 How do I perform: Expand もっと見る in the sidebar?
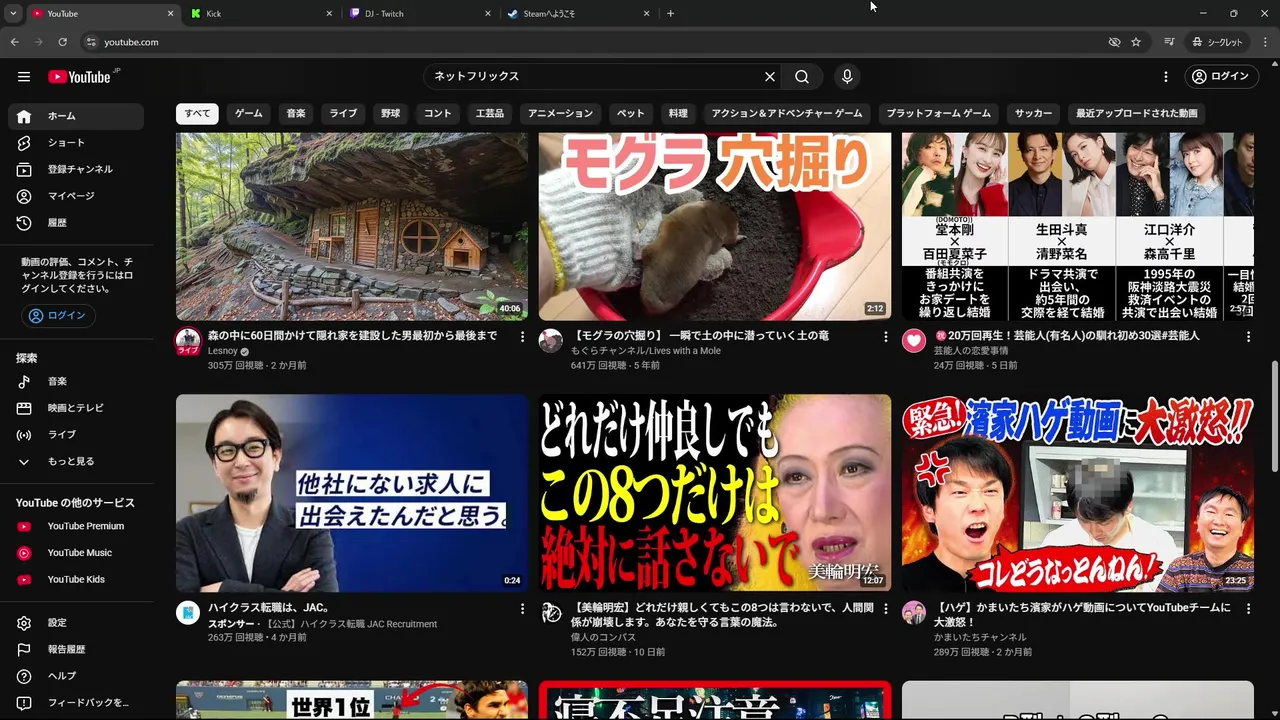pos(76,462)
